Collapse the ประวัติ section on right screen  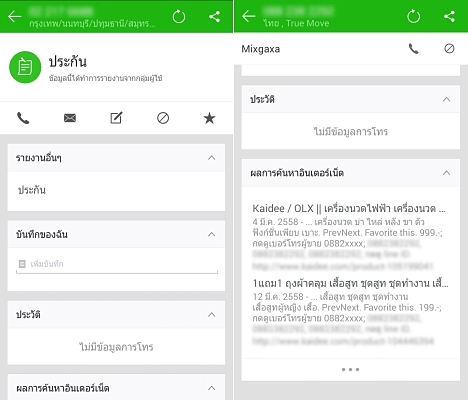[446, 99]
